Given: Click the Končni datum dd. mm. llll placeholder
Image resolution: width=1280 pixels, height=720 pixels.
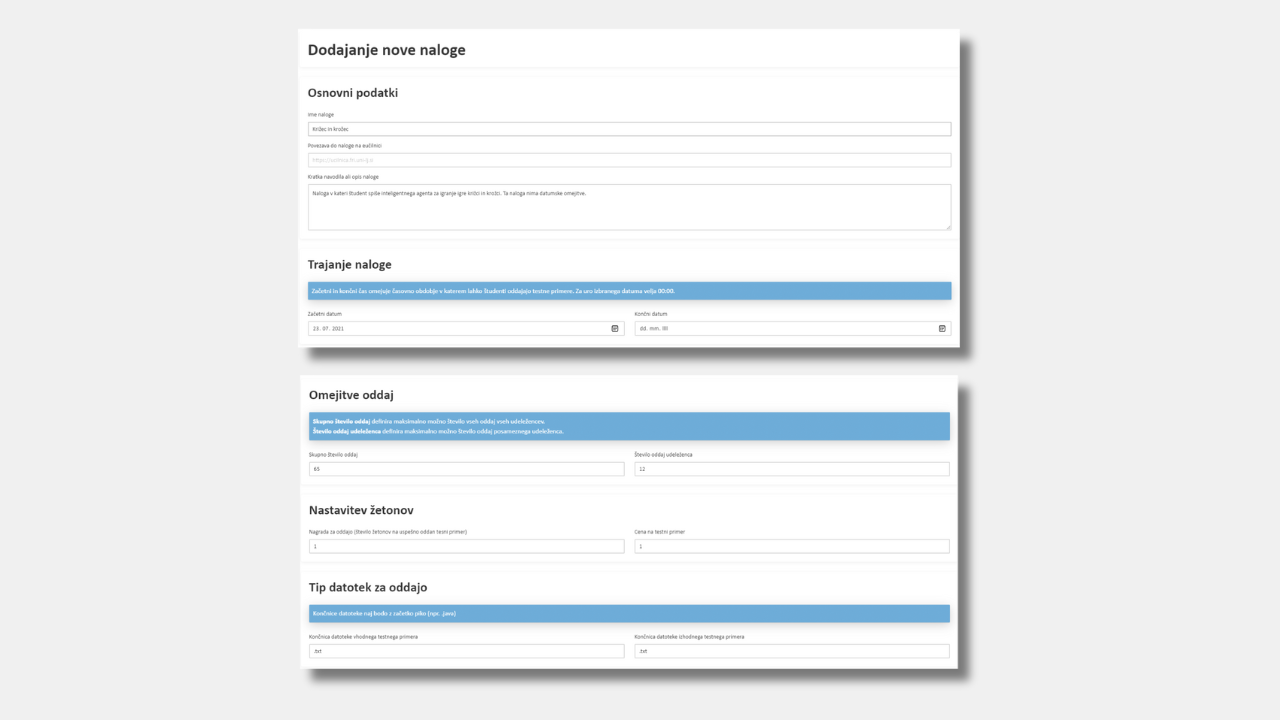Looking at the screenshot, I should pos(654,328).
